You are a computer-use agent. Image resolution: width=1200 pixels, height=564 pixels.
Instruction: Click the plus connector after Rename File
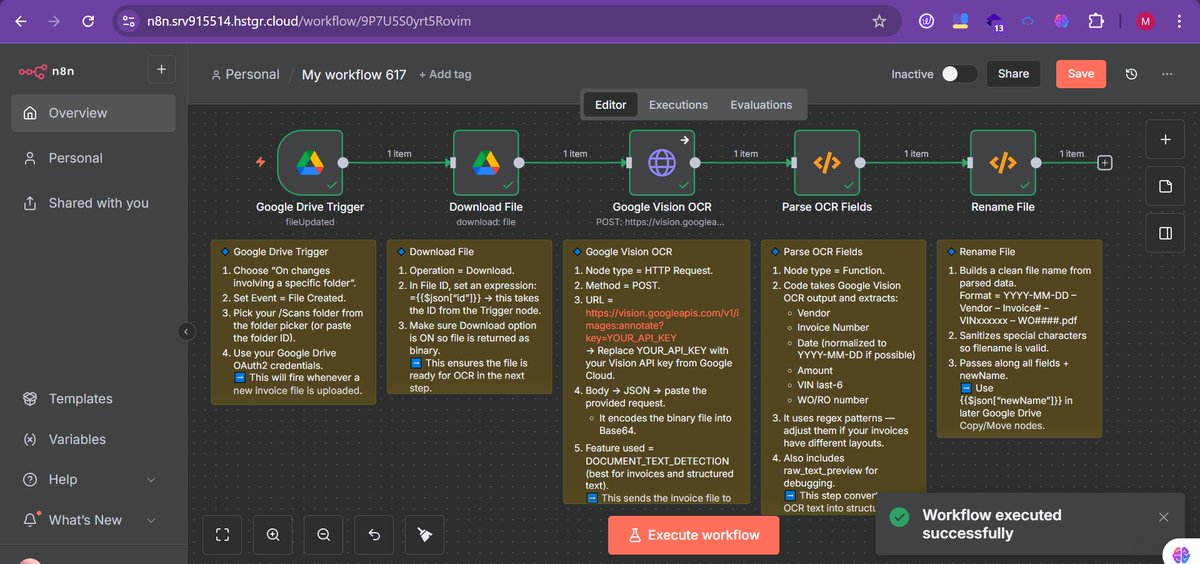click(x=1104, y=162)
